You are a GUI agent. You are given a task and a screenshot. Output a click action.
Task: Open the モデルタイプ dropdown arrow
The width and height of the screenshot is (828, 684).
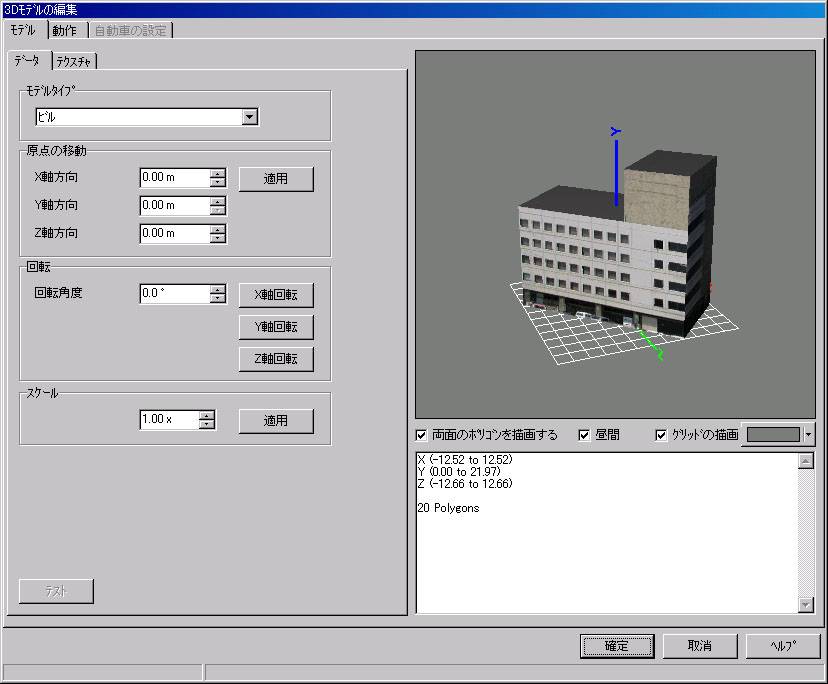coord(250,117)
